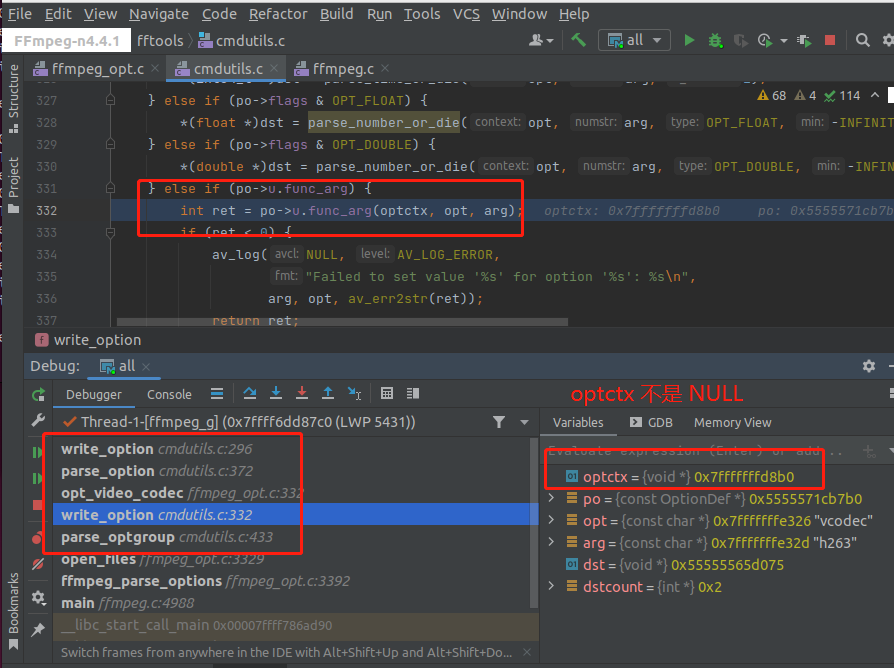This screenshot has width=894, height=668.
Task: Click the Rerun debug session icon
Action: 38,394
